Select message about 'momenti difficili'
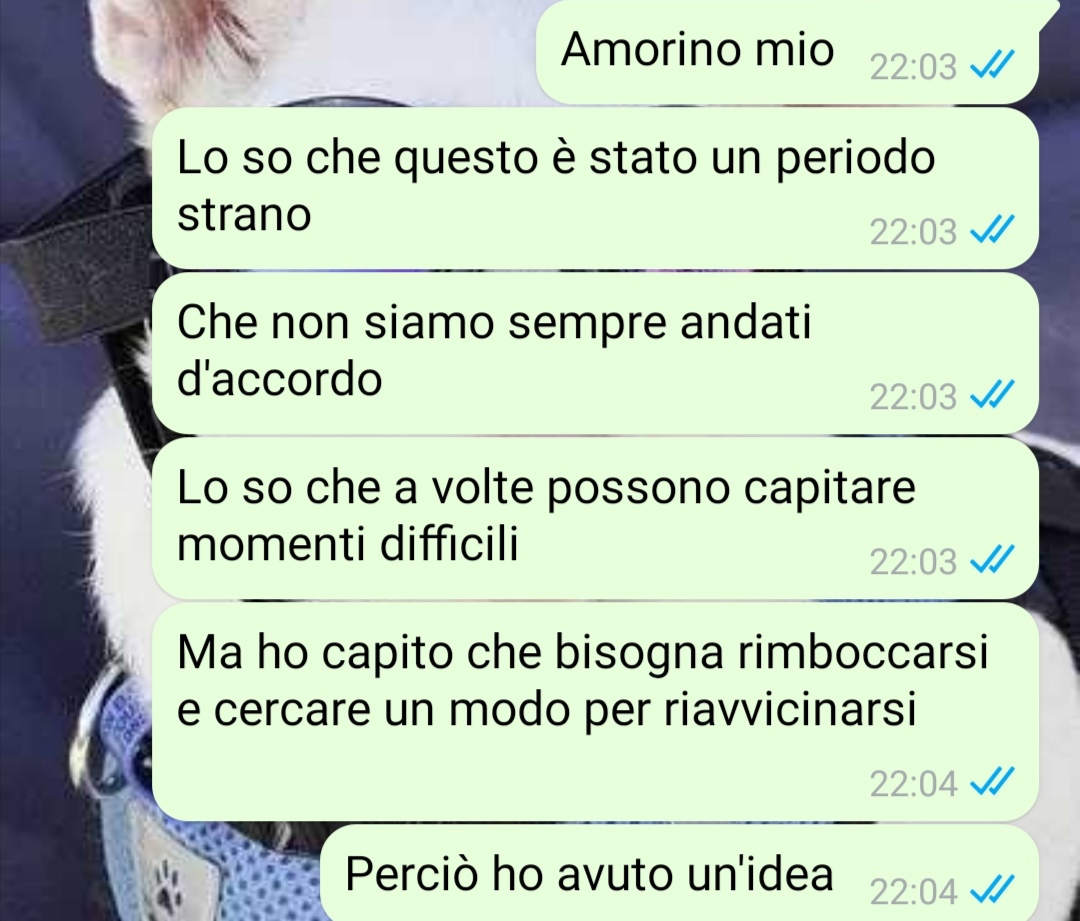Screen dimensions: 1080x921 595,518
